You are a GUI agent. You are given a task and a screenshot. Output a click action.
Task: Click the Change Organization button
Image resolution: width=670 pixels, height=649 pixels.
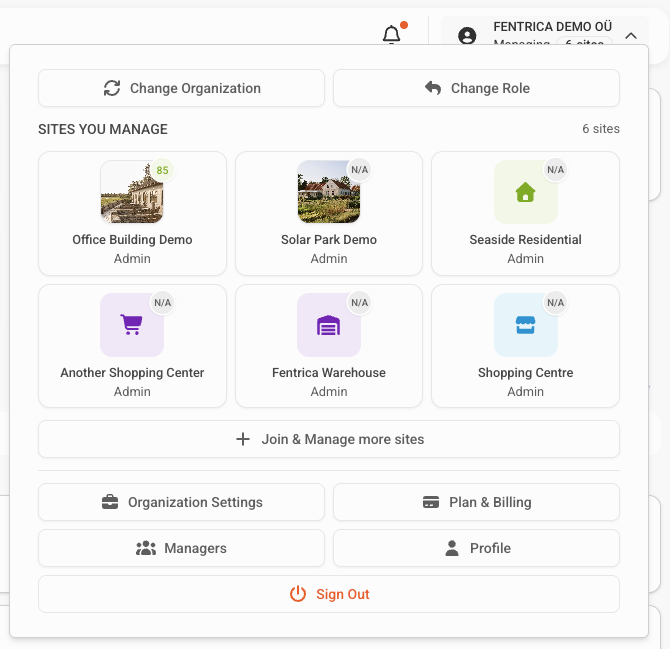181,88
